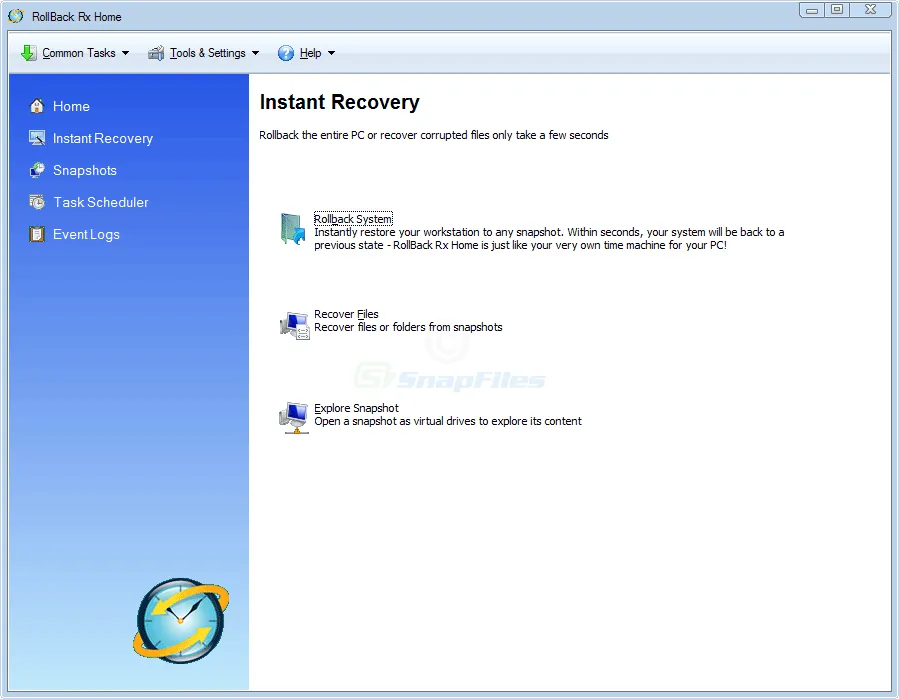Open the Common Tasks menu
Screen dimensions: 899x699
pyautogui.click(x=75, y=53)
